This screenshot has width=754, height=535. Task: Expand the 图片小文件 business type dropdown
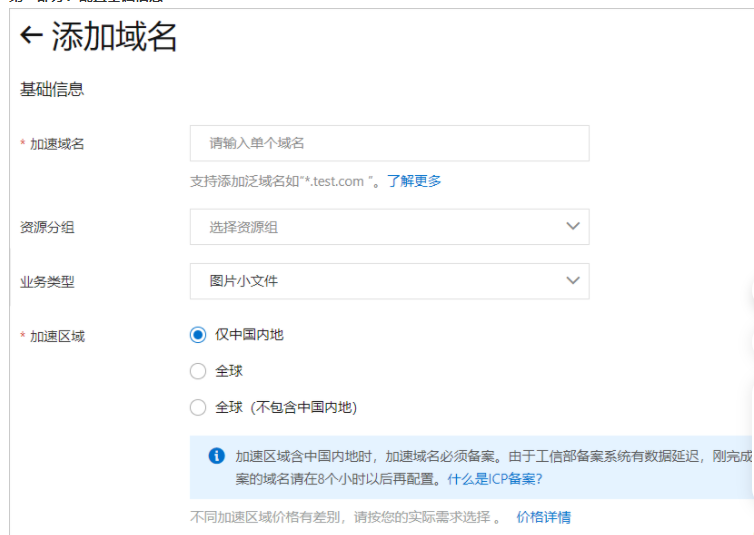pos(389,281)
